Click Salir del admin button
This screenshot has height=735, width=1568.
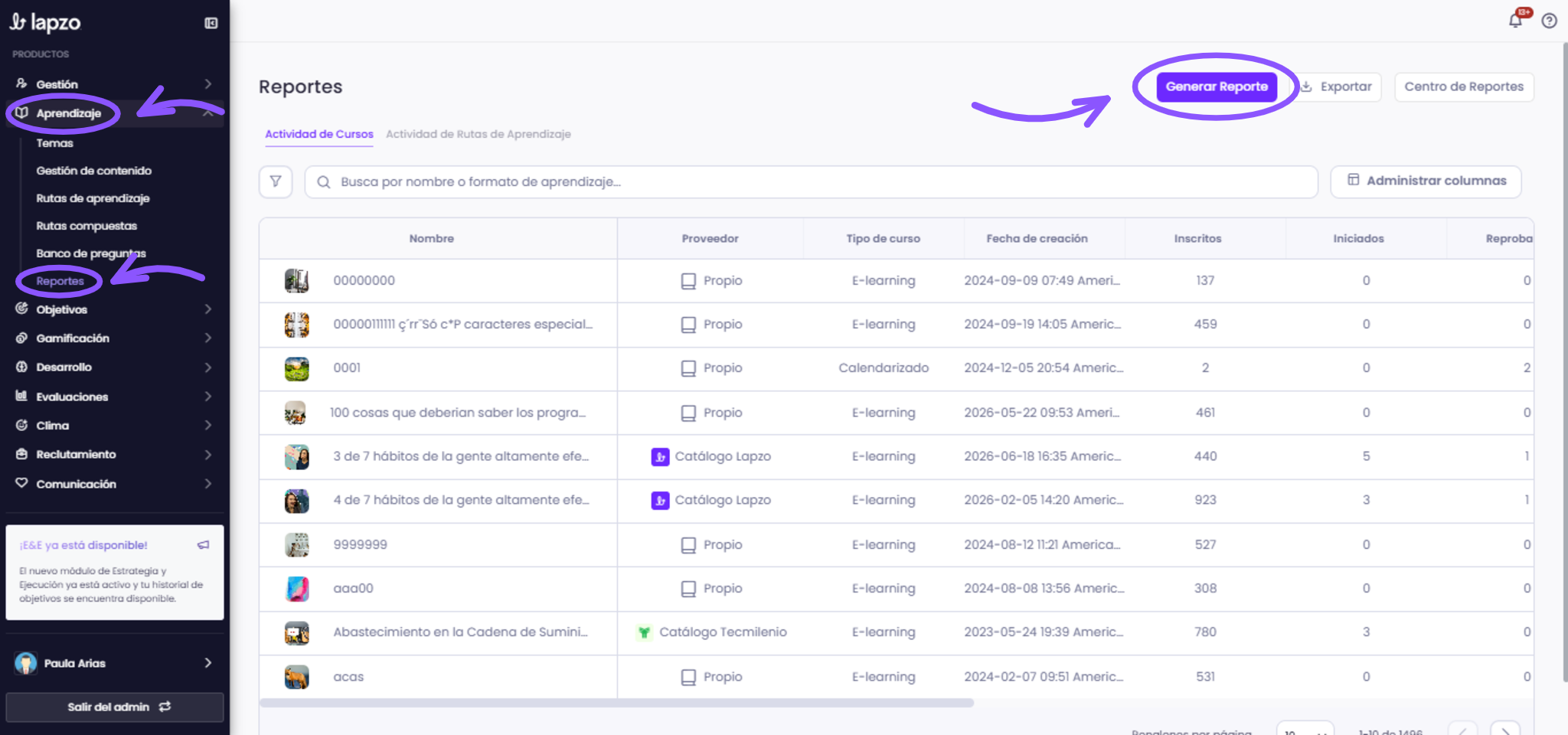(115, 707)
